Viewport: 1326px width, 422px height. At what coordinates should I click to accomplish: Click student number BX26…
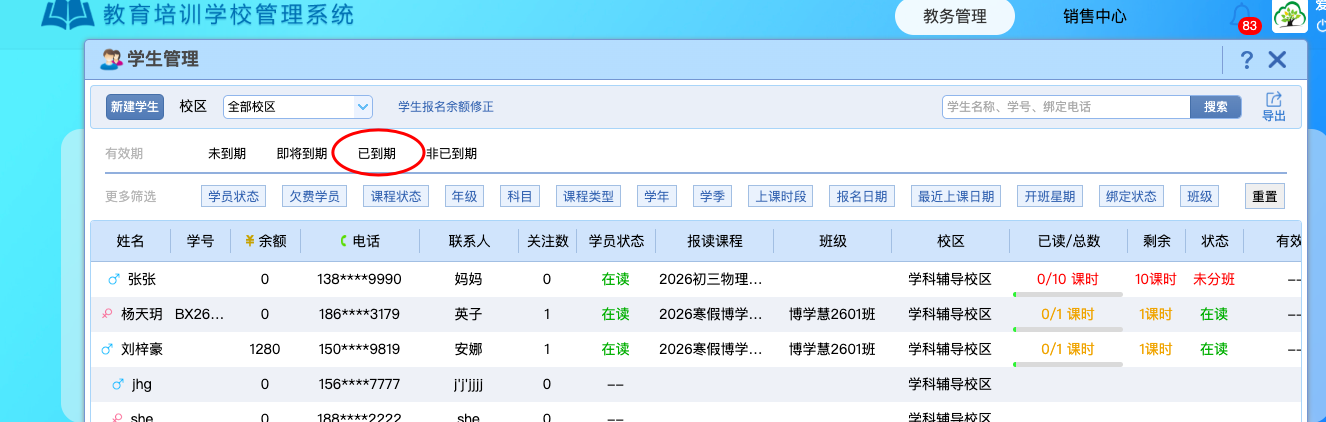pyautogui.click(x=200, y=314)
